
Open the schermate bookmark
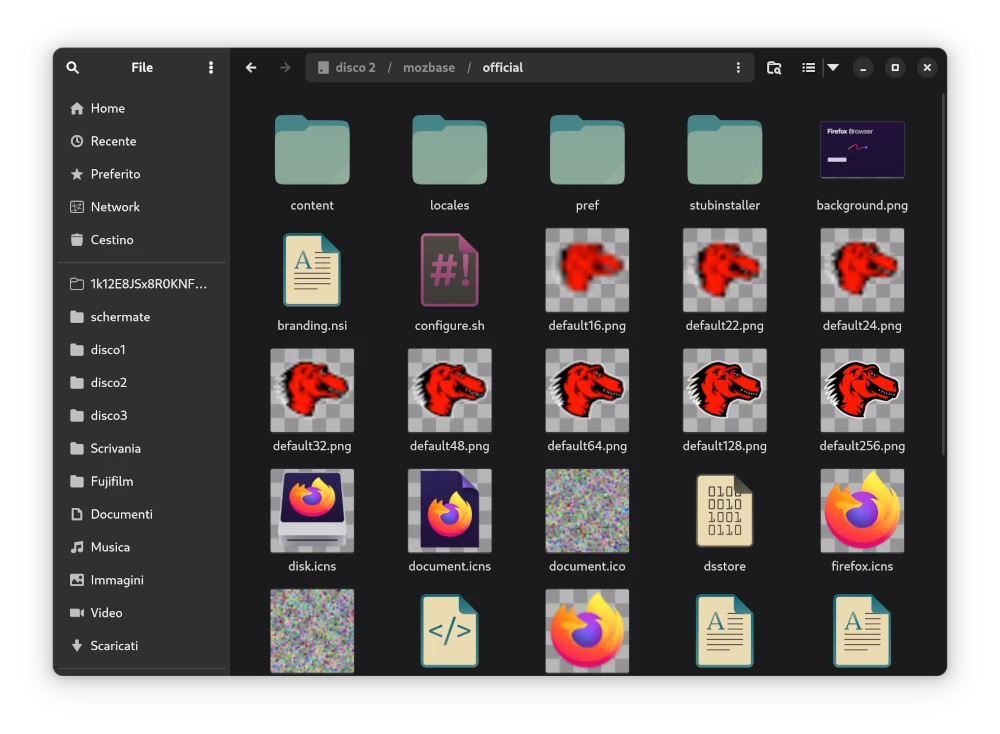click(x=142, y=317)
